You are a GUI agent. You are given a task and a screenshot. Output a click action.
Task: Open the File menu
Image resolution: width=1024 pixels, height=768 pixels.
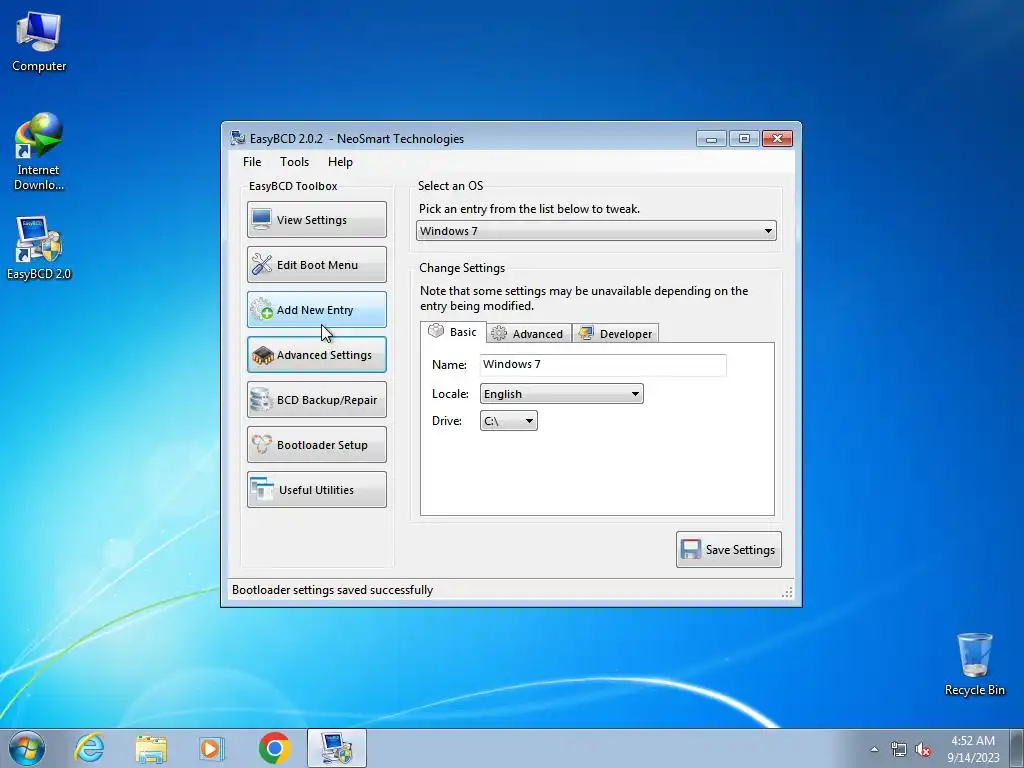tap(252, 162)
